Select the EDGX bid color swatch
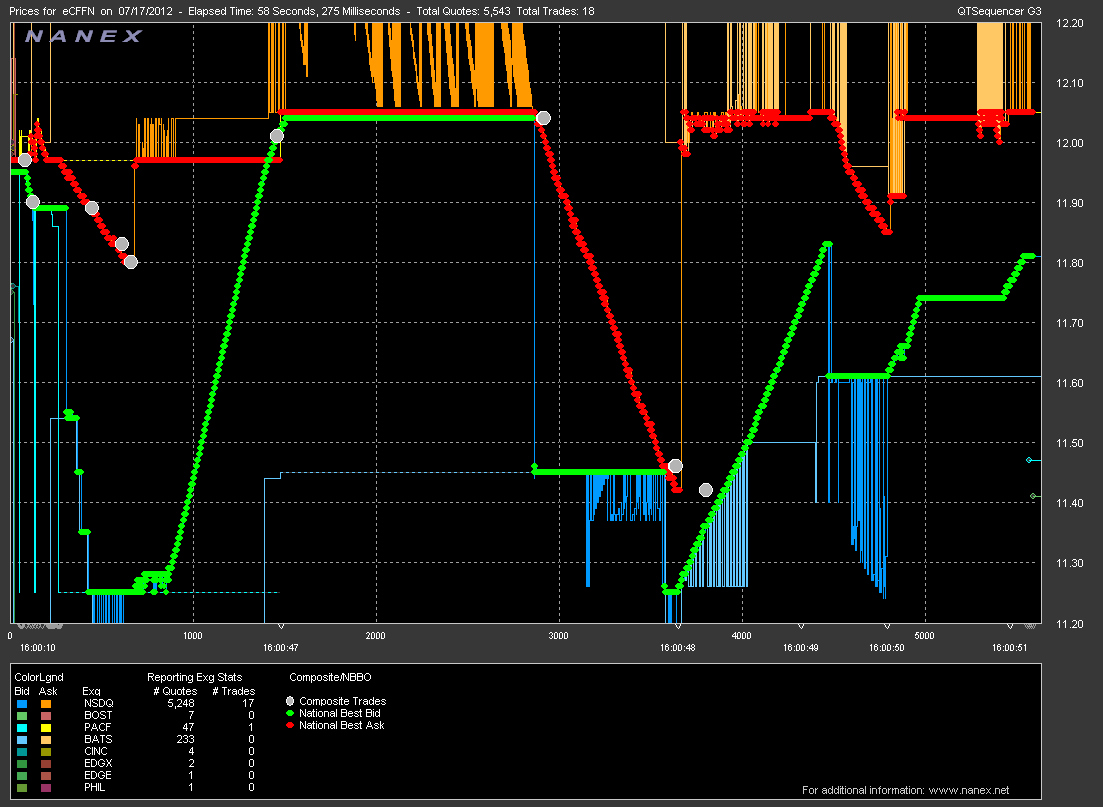1103x807 pixels. coord(22,763)
